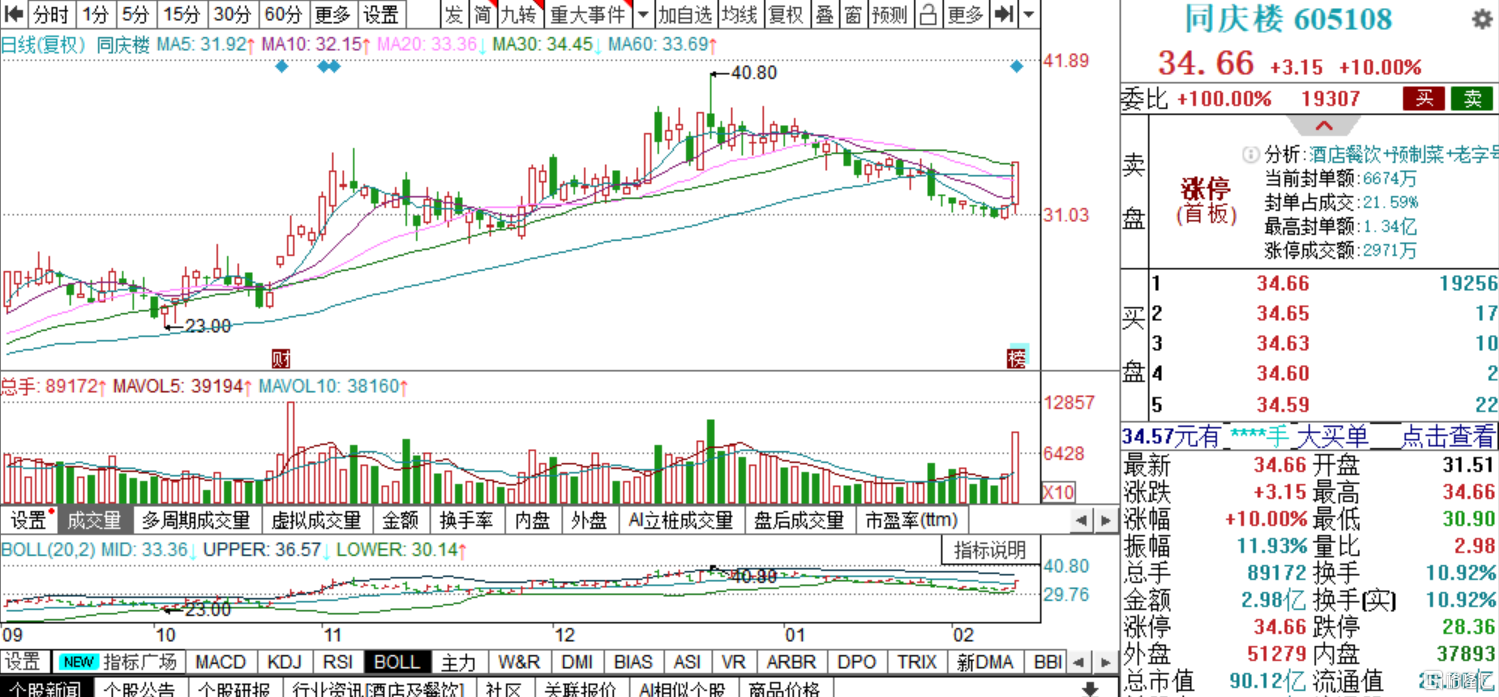Image resolution: width=1499 pixels, height=697 pixels.
Task: Select the 5分 period
Action: (x=135, y=14)
